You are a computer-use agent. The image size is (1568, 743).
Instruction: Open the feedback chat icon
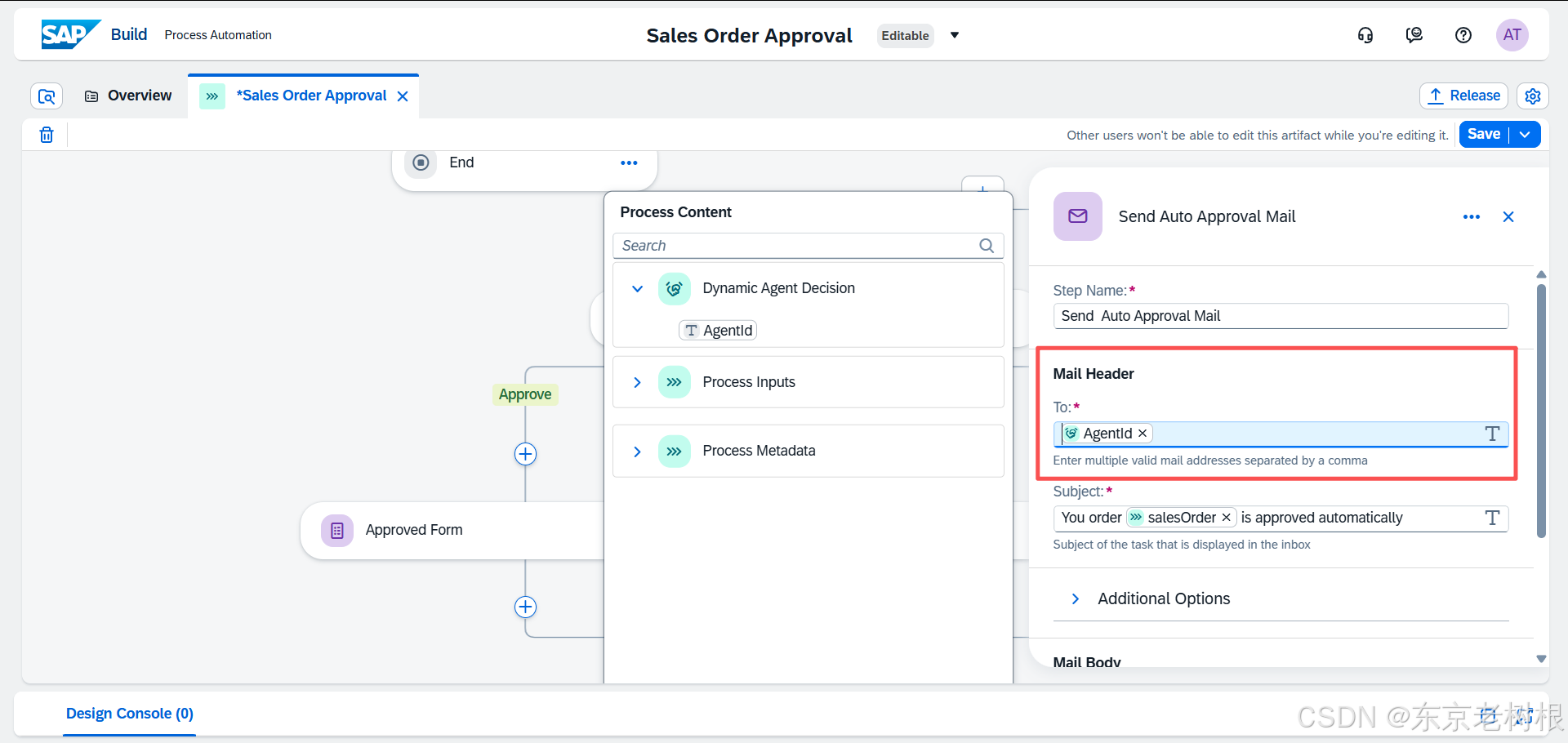pos(1414,35)
